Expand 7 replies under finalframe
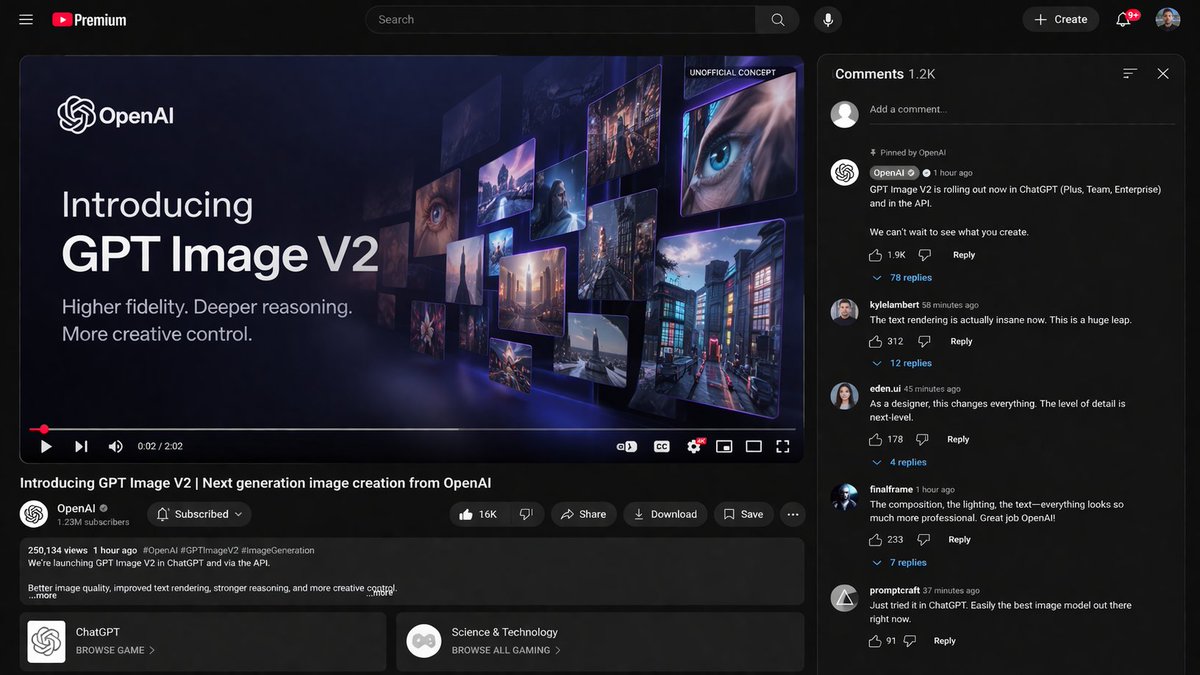 (x=900, y=563)
